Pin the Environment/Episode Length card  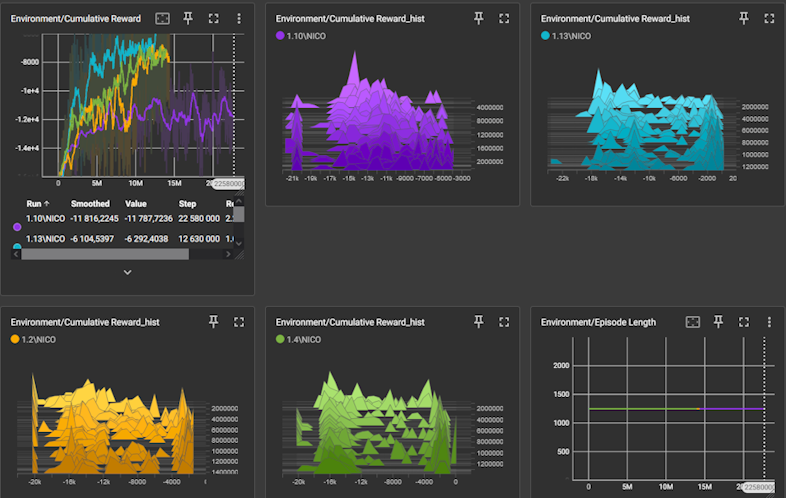718,322
